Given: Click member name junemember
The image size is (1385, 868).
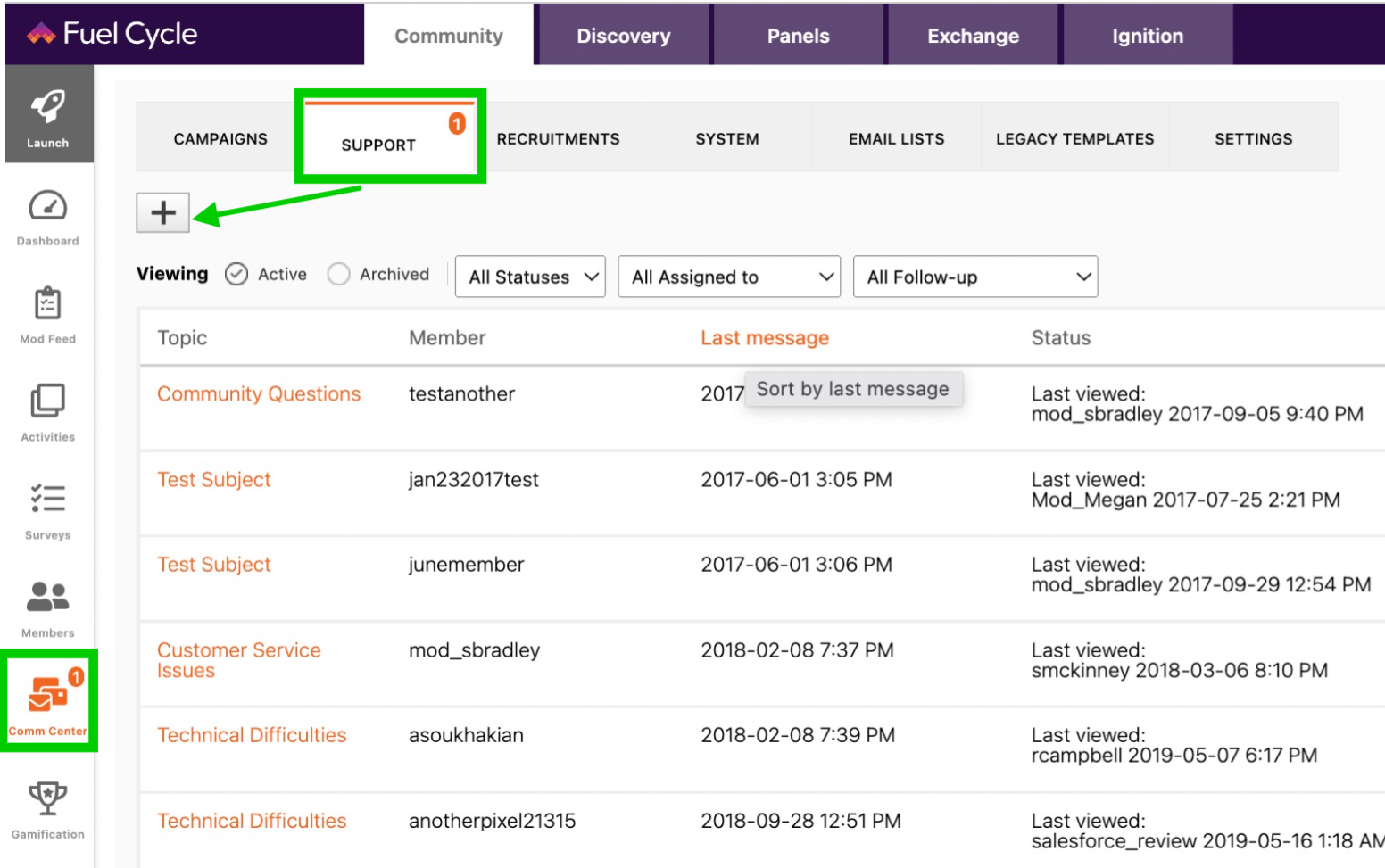Looking at the screenshot, I should point(467,565).
